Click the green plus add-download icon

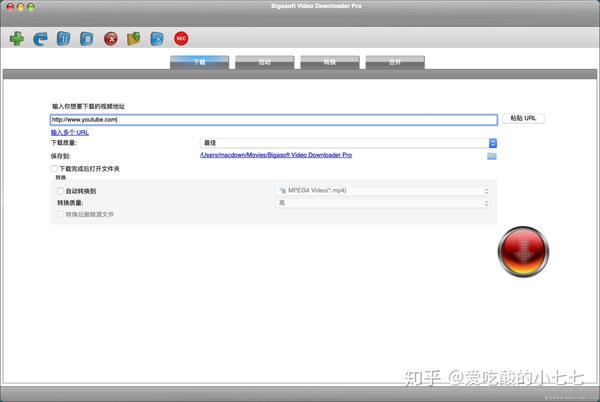tap(17, 39)
